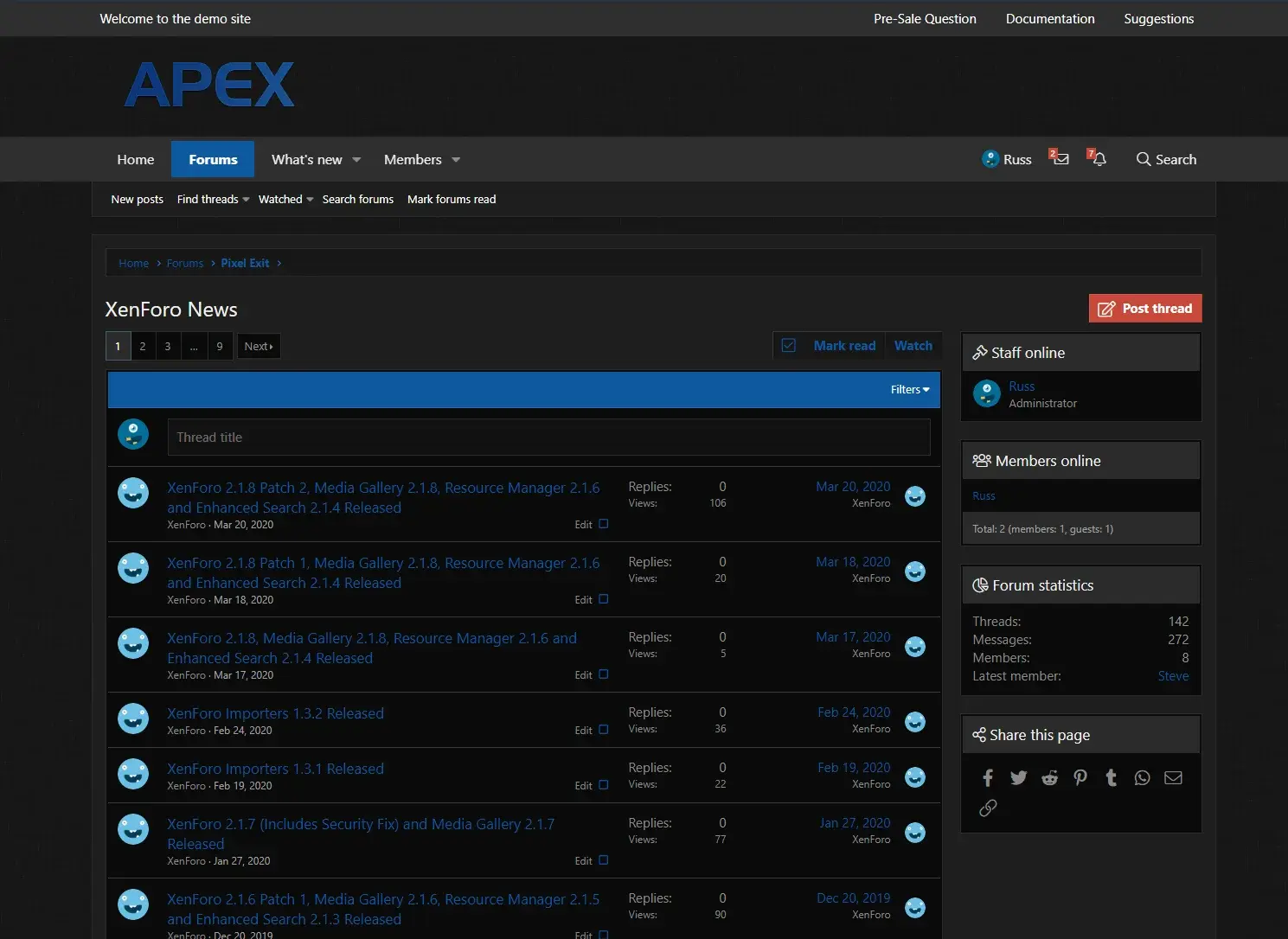Expand the What's new dropdown arrow
The width and height of the screenshot is (1288, 939).
[356, 160]
